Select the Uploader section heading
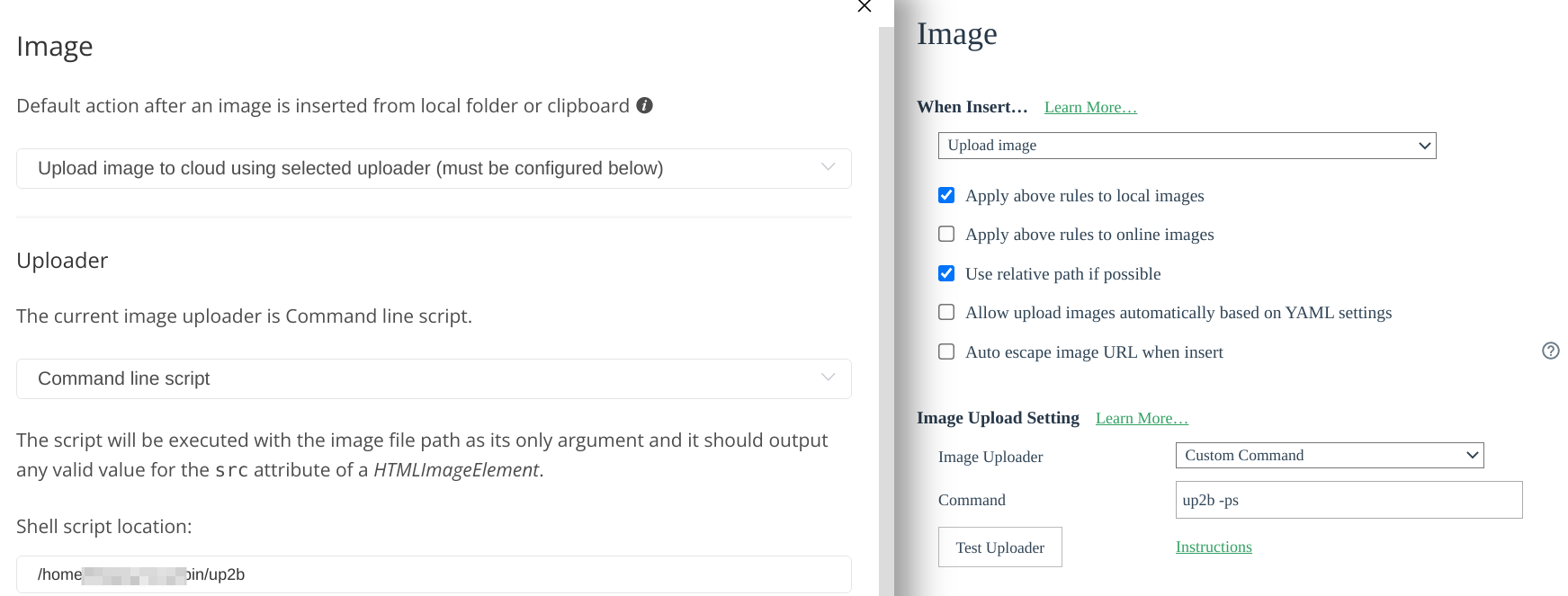The image size is (1568, 596). coord(61,260)
